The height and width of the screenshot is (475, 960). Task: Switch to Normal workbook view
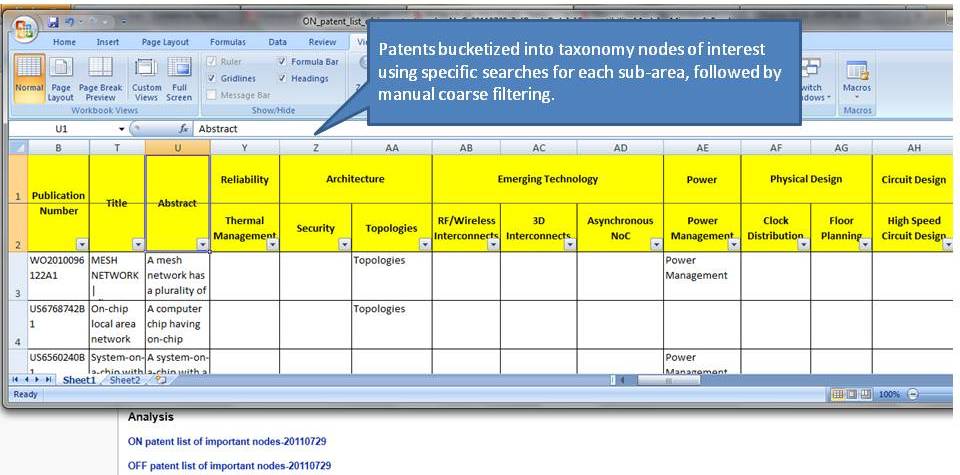click(29, 77)
